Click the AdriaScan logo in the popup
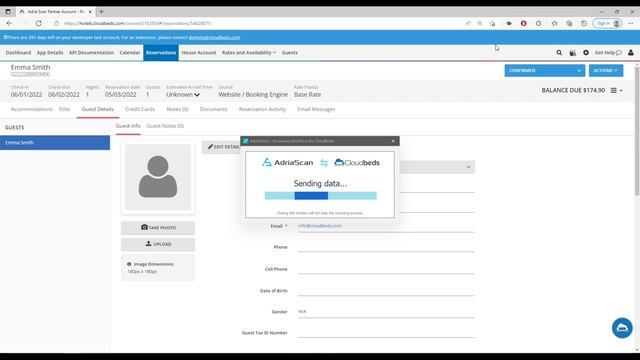This screenshot has height=360, width=640. [287, 162]
